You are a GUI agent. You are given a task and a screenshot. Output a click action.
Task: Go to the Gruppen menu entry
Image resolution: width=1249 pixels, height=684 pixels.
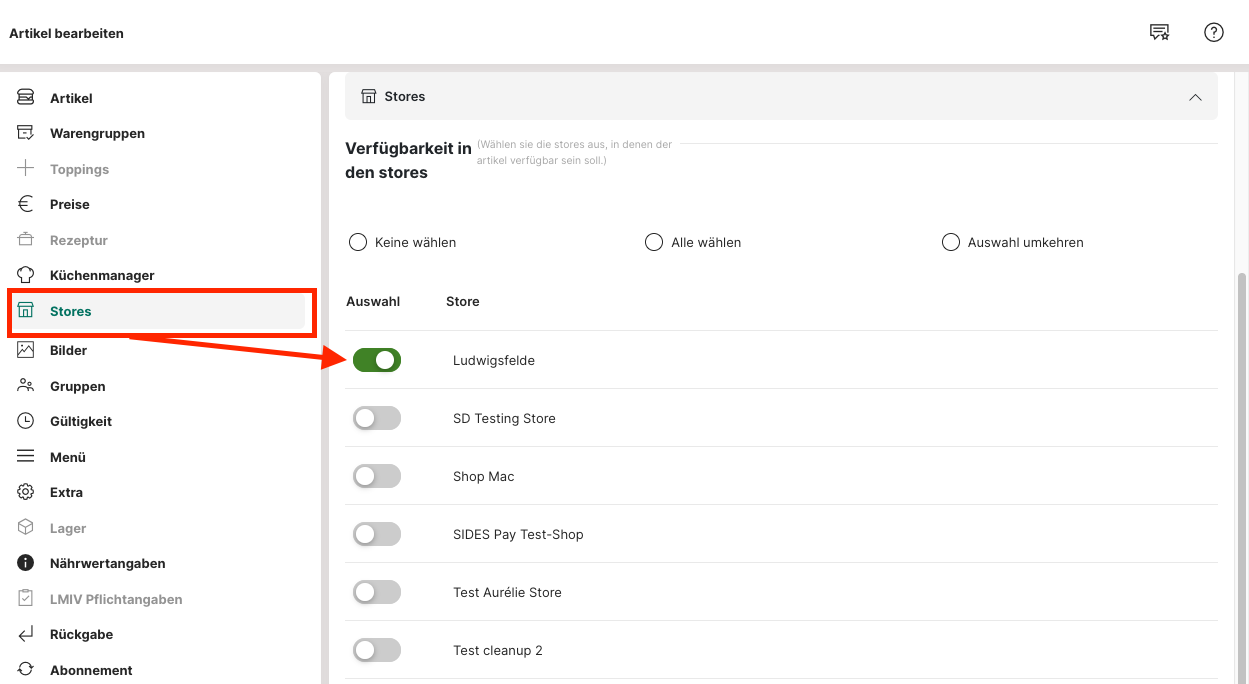tap(77, 386)
